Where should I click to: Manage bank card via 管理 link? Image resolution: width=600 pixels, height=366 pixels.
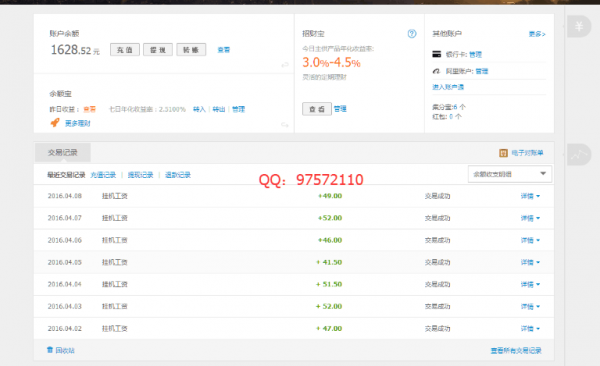pyautogui.click(x=476, y=54)
